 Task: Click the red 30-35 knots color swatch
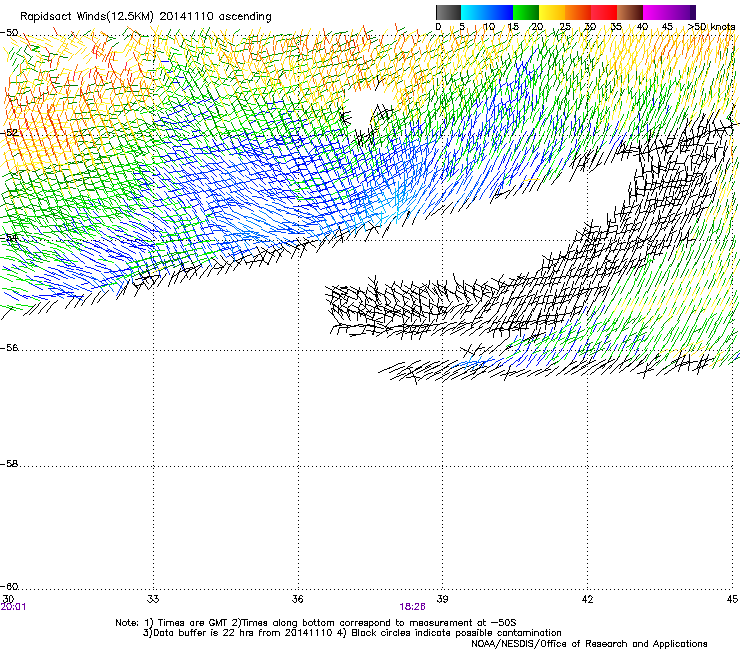pyautogui.click(x=604, y=12)
